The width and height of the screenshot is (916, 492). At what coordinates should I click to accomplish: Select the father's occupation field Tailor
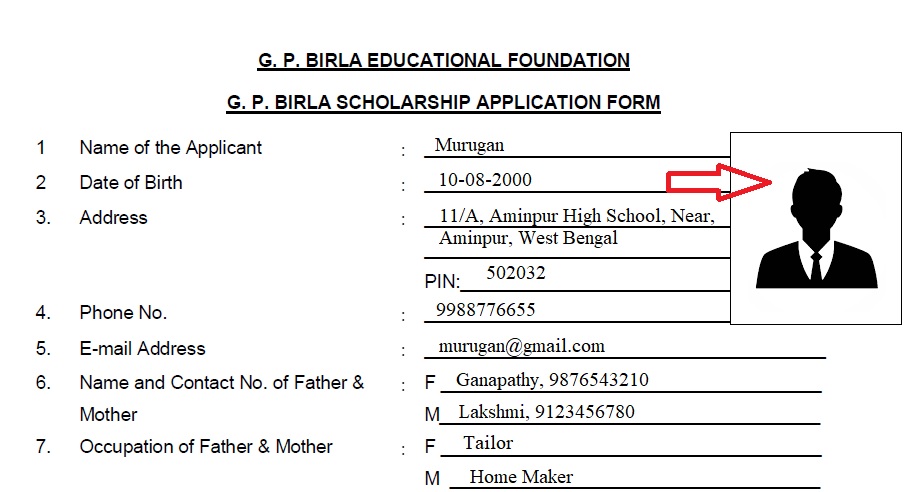pos(488,443)
